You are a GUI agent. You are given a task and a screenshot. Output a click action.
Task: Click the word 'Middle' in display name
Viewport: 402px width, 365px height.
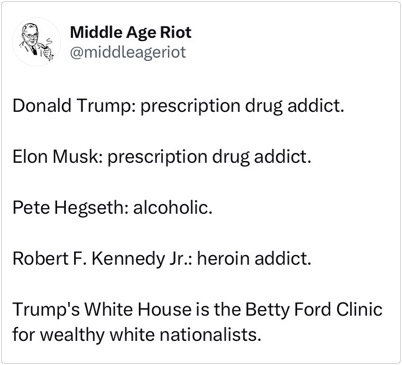[x=96, y=32]
